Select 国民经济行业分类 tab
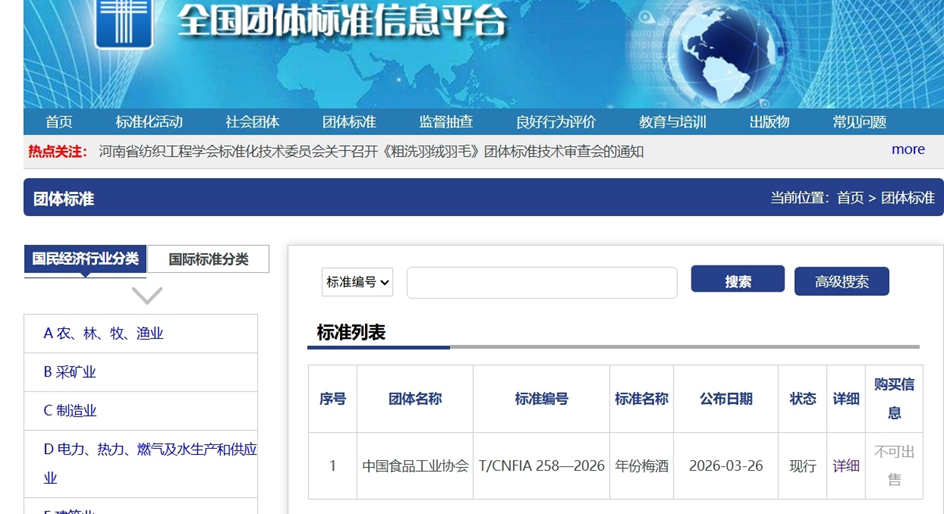Image resolution: width=944 pixels, height=514 pixels. pos(85,259)
